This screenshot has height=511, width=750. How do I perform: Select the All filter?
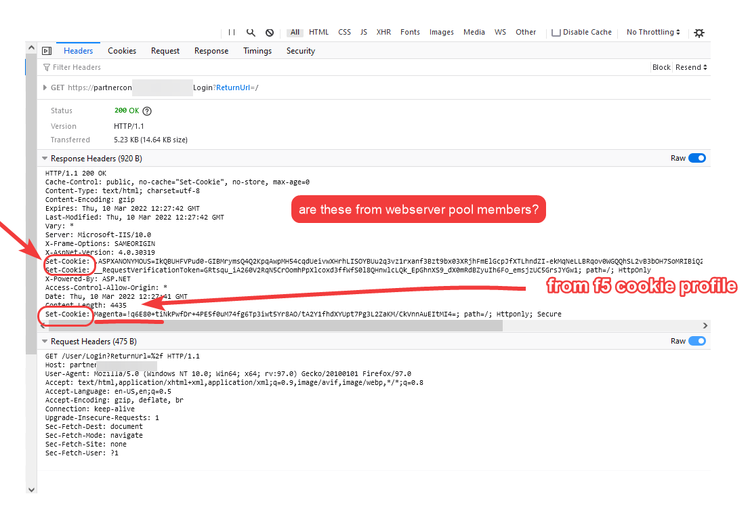(295, 32)
